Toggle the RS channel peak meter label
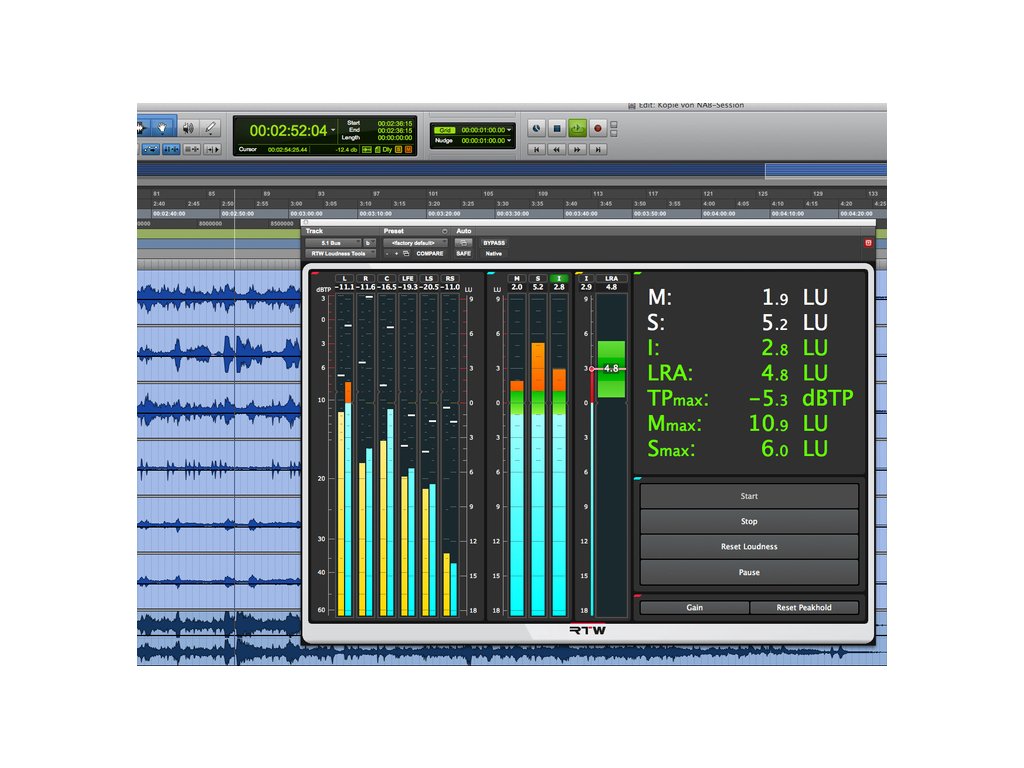The height and width of the screenshot is (768, 1024). [x=450, y=278]
